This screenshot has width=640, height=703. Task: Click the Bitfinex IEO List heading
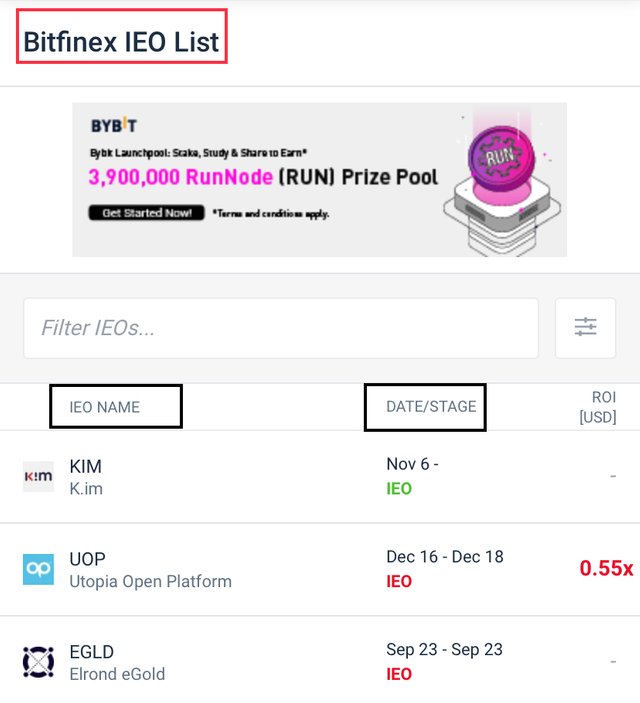coord(122,43)
